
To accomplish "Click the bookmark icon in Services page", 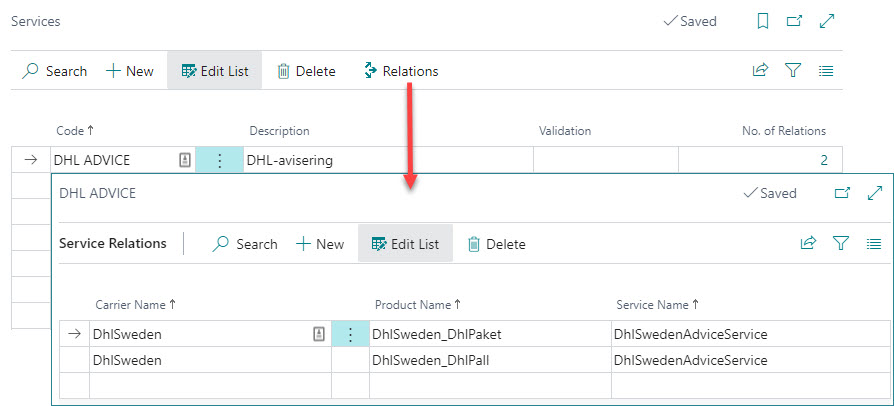I will [762, 22].
